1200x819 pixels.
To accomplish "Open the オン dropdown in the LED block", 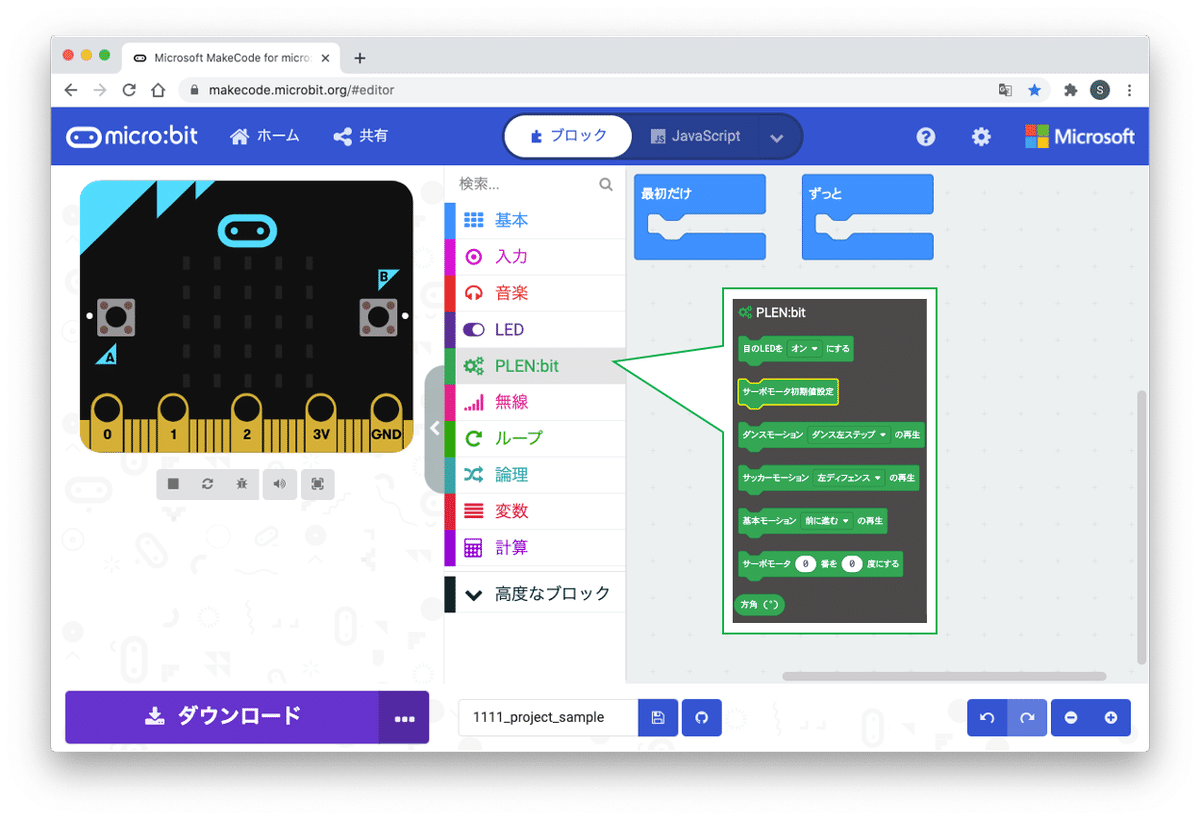I will [804, 349].
